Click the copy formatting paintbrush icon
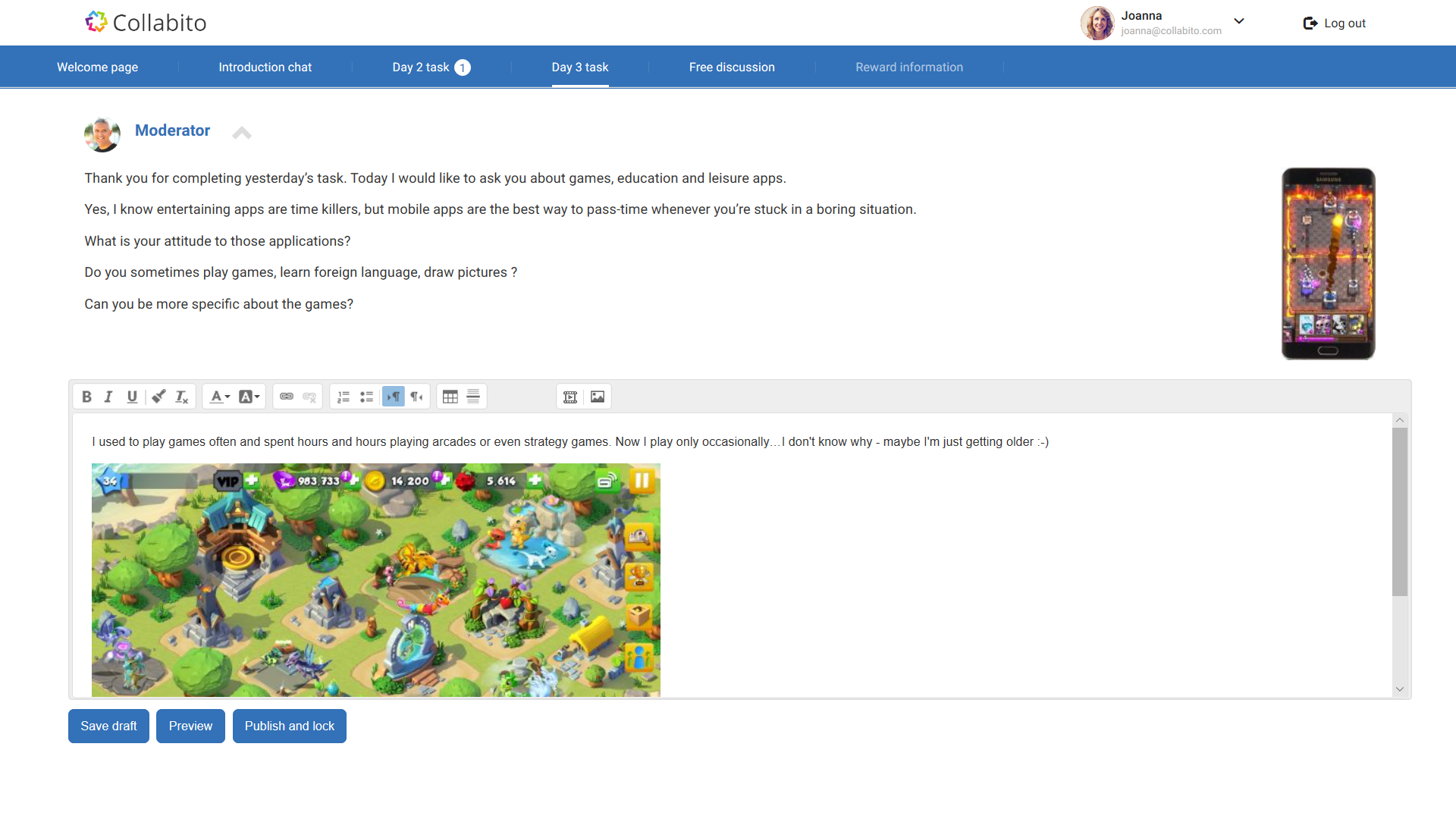1456x819 pixels. [158, 397]
